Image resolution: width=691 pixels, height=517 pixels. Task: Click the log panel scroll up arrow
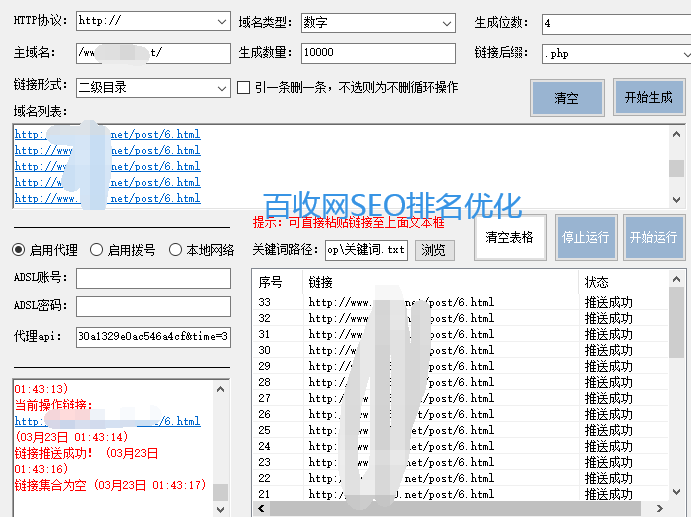pyautogui.click(x=221, y=389)
